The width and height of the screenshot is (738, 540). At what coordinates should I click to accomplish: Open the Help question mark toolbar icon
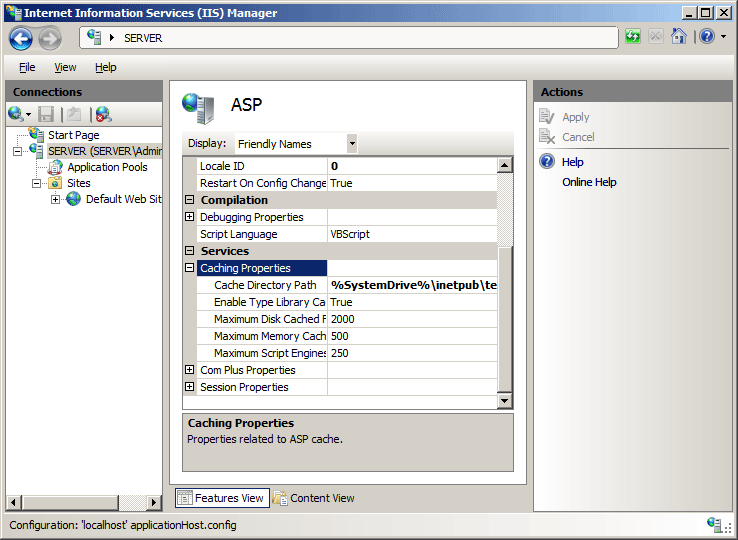tap(706, 37)
